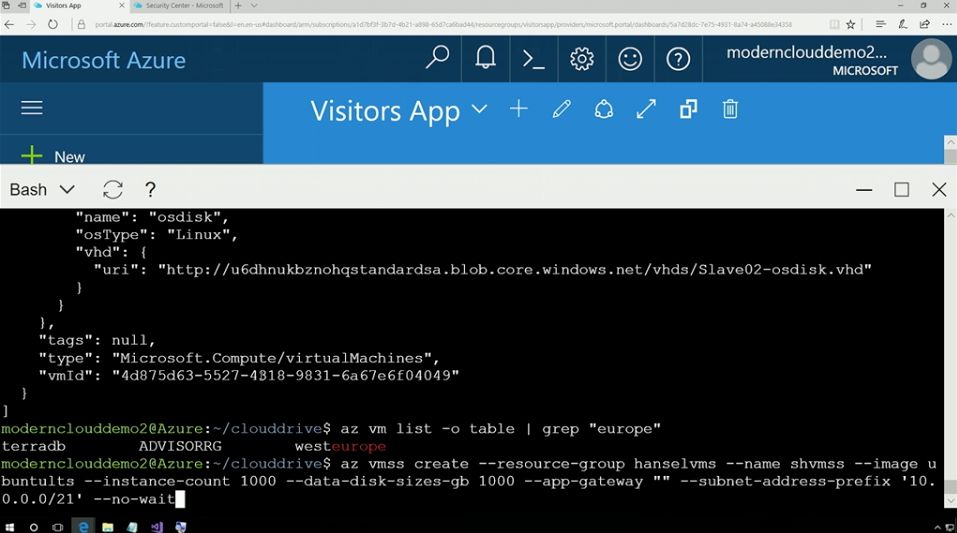Expand the Visitors App dashboard selector
Screen dimensions: 957x533
480,110
